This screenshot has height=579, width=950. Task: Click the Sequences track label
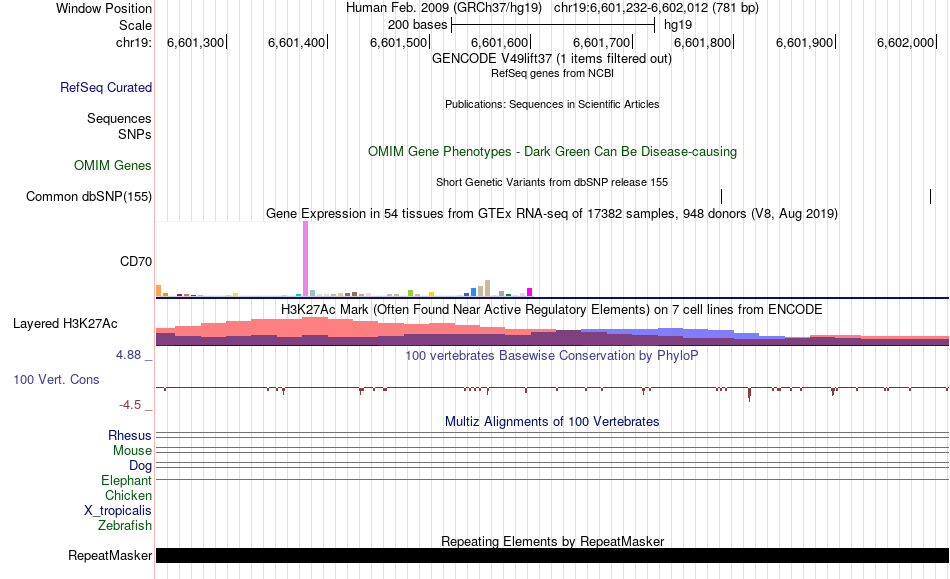(119, 118)
